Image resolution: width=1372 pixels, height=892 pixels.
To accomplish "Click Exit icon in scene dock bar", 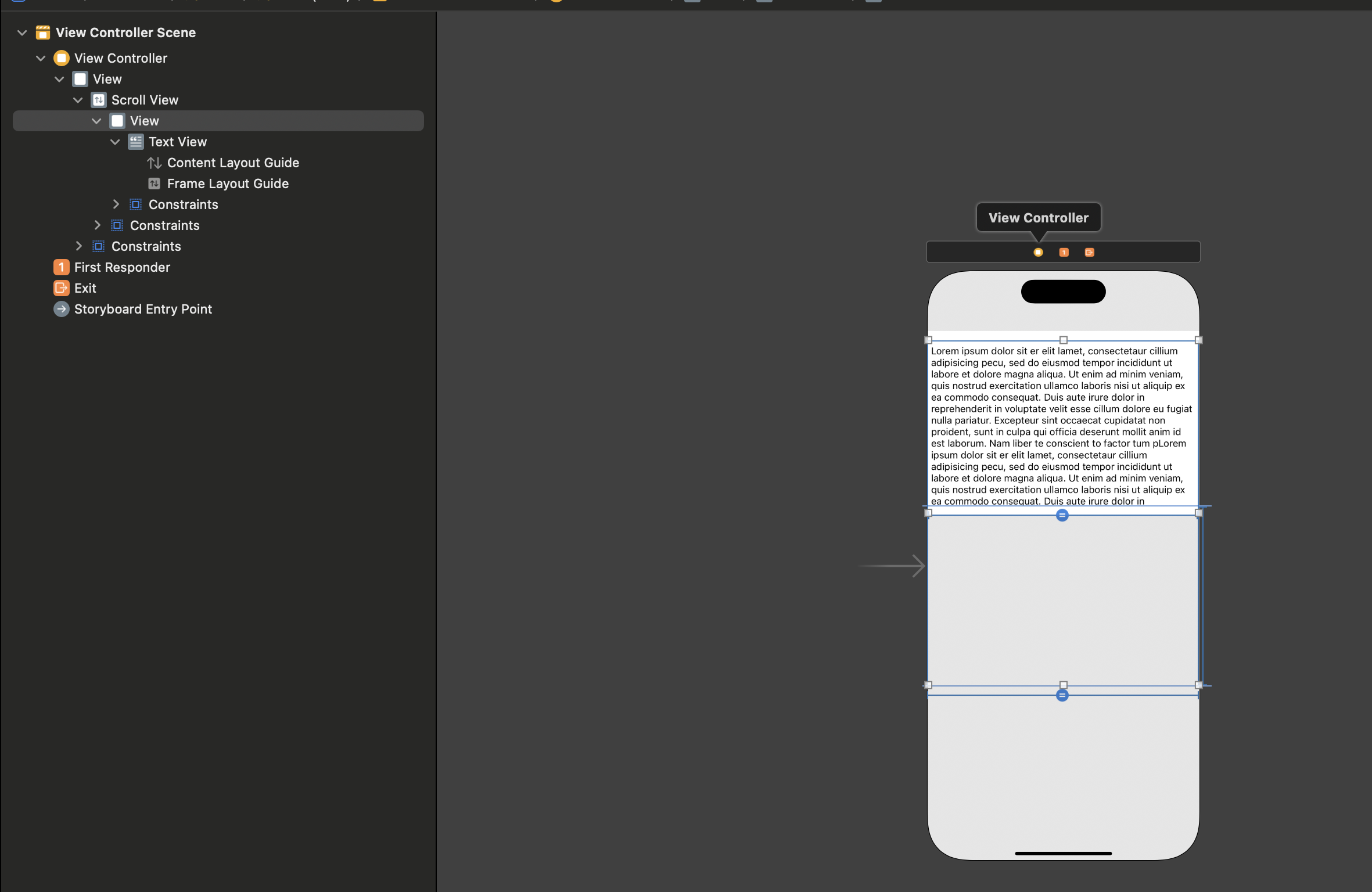I will (x=1089, y=252).
